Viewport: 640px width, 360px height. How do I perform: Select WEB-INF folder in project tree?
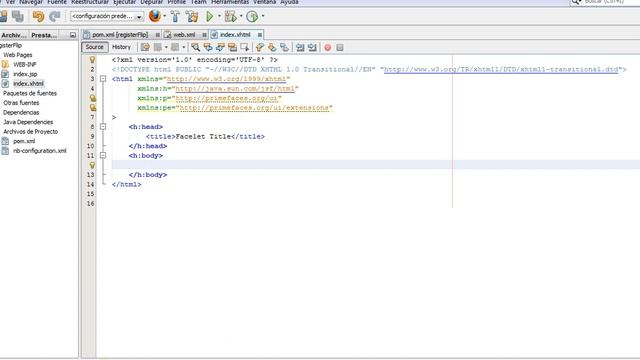[x=24, y=64]
